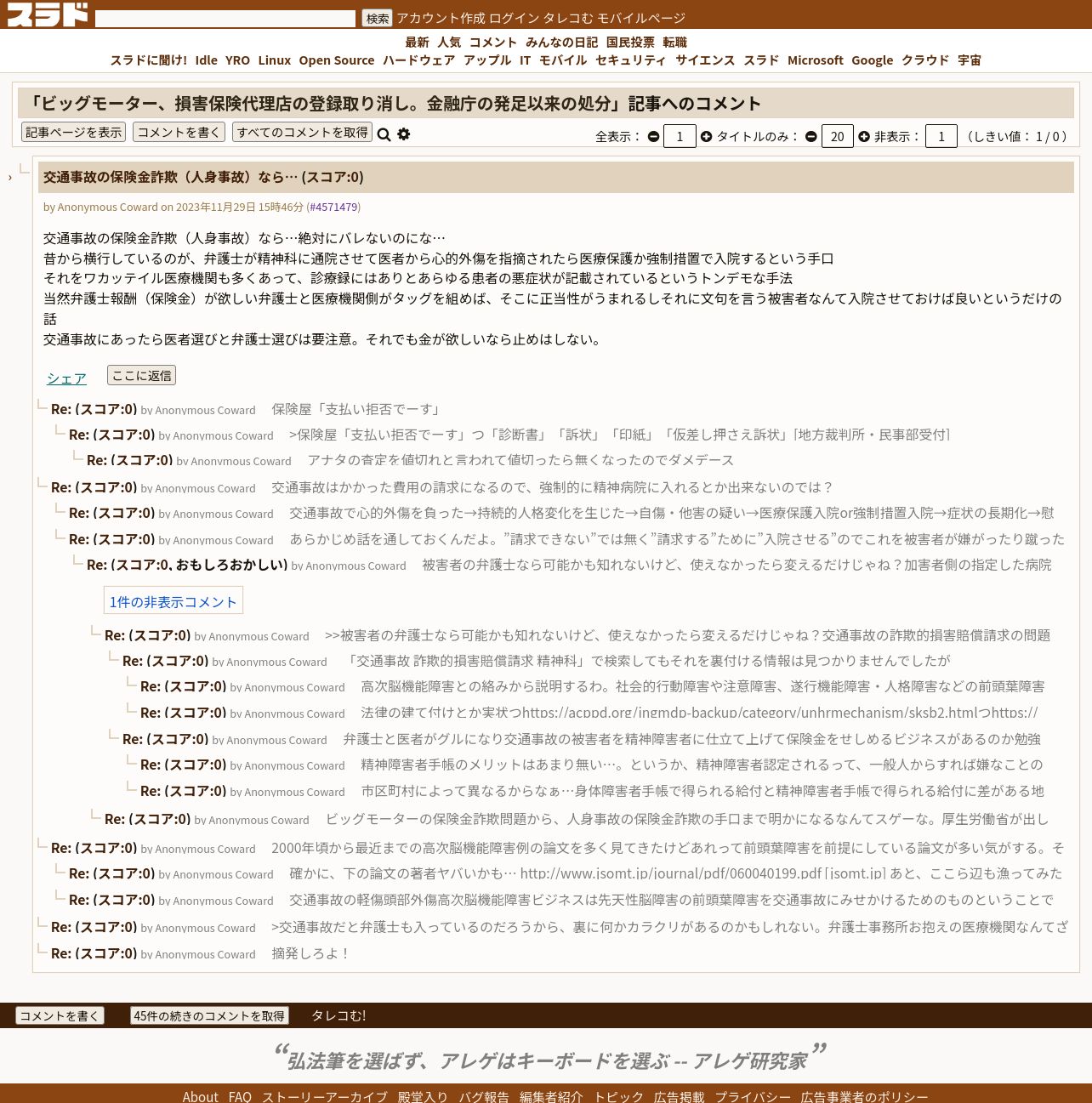Select the 転職 menu item
This screenshot has width=1092, height=1103.
[x=675, y=43]
